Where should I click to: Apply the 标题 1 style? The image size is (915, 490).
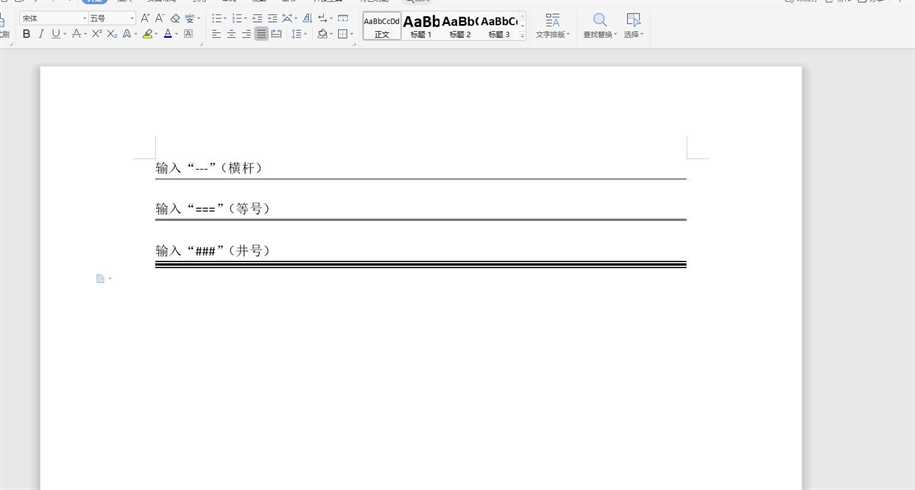tap(421, 26)
